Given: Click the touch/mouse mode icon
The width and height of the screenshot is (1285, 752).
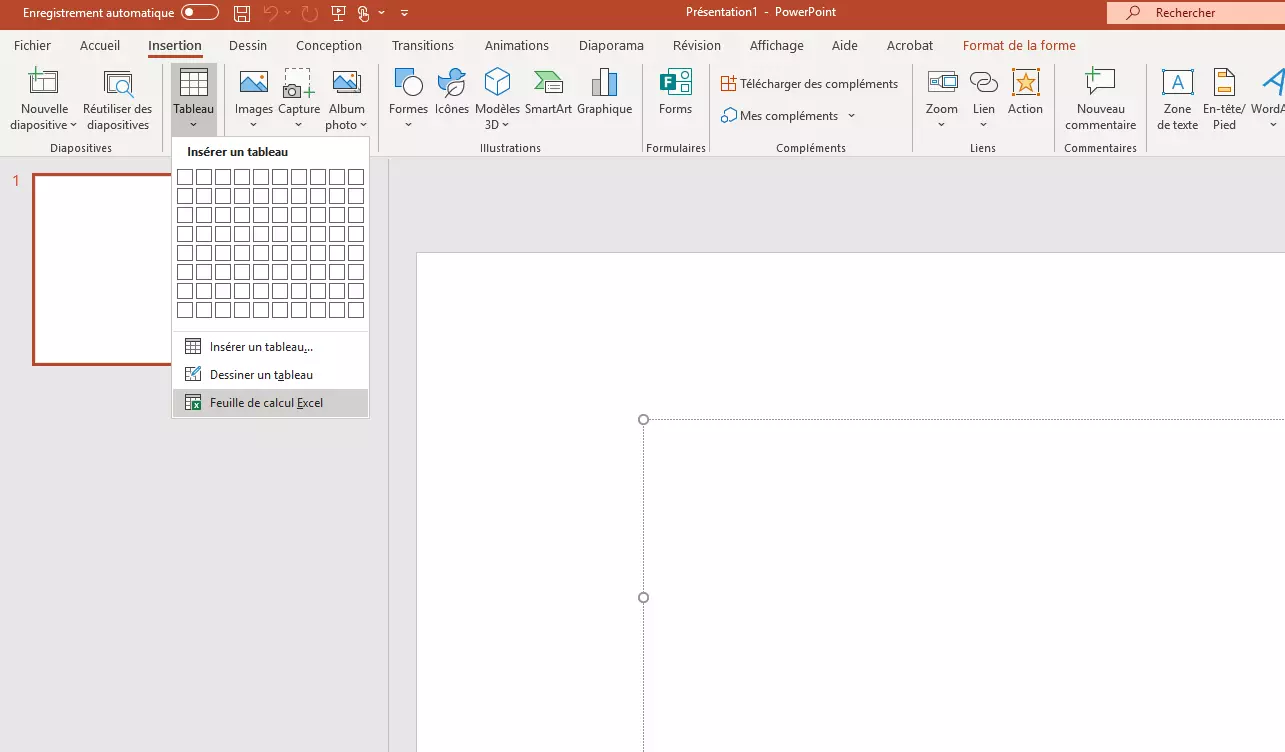Looking at the screenshot, I should pyautogui.click(x=364, y=13).
